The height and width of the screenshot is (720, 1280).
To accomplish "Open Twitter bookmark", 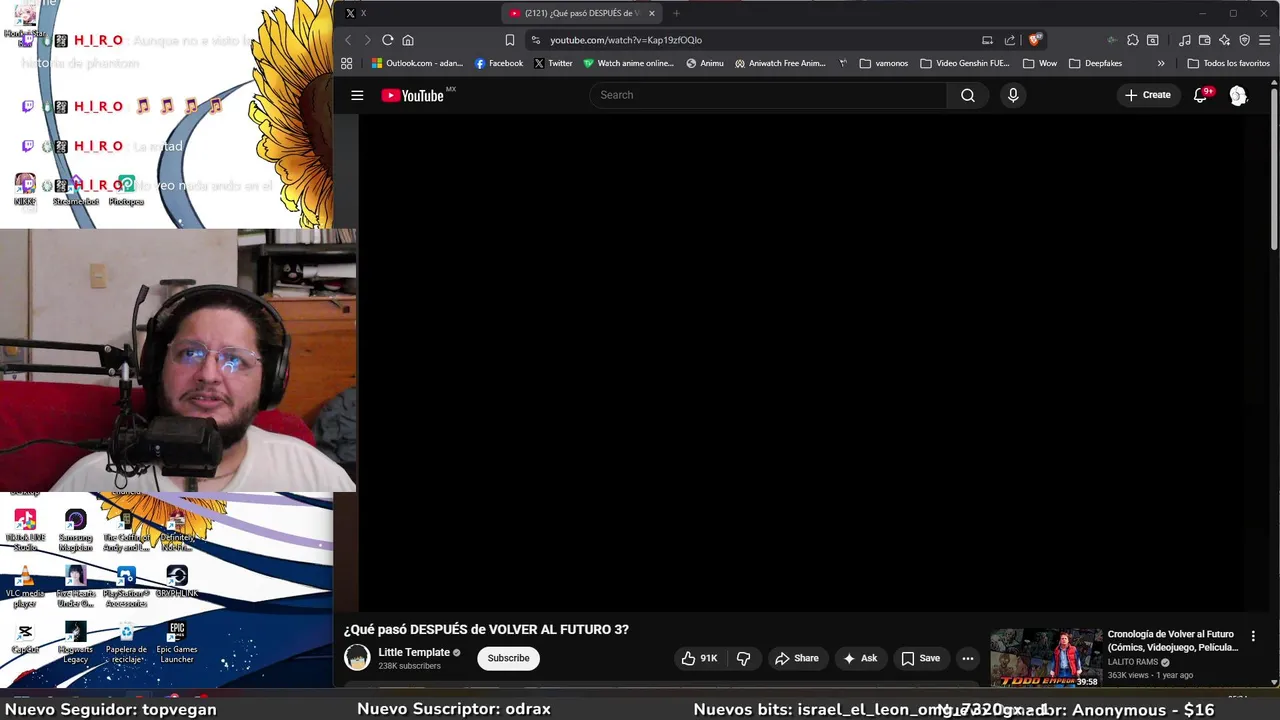I will point(553,63).
